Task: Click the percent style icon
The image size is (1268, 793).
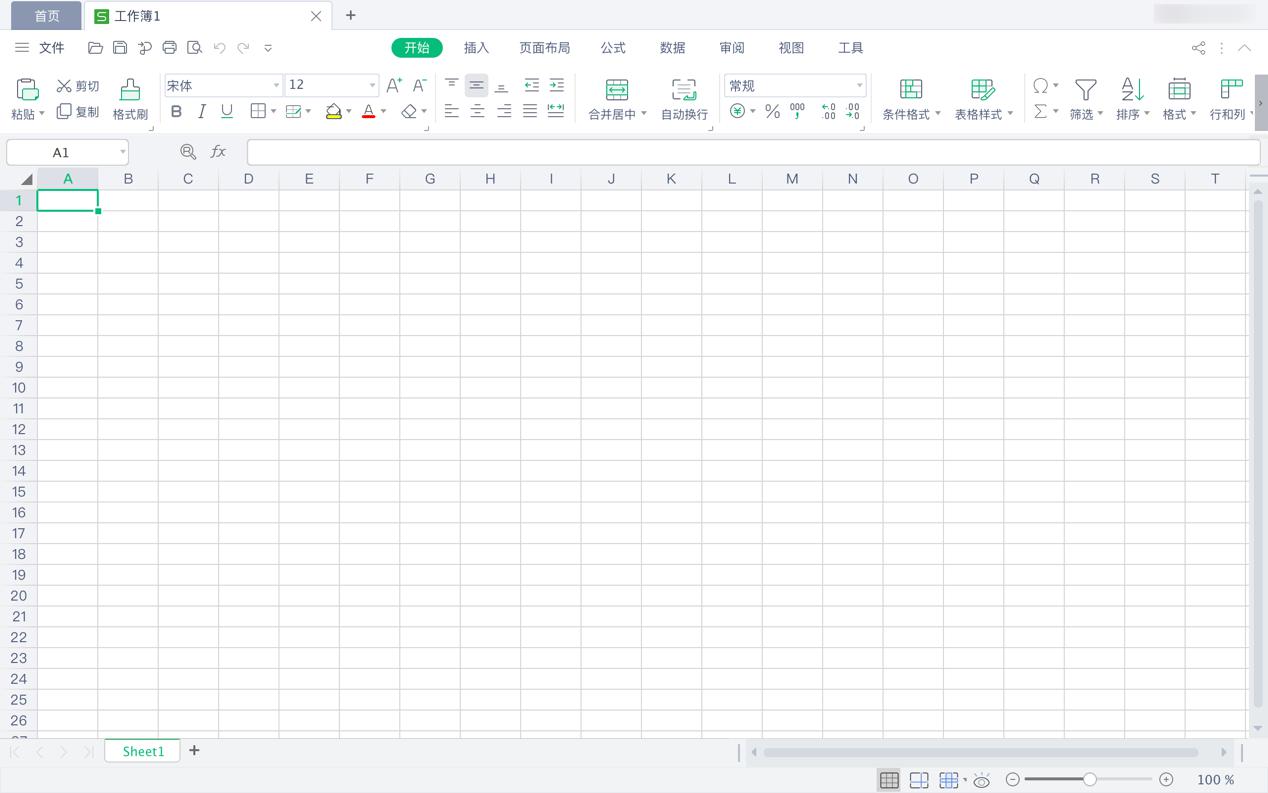Action: click(x=772, y=112)
